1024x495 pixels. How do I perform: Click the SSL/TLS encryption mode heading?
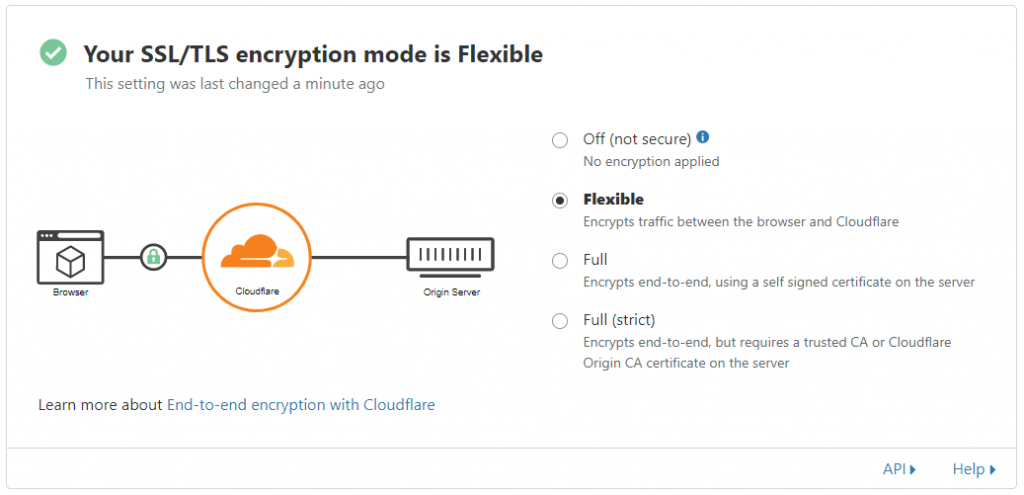pyautogui.click(x=313, y=54)
